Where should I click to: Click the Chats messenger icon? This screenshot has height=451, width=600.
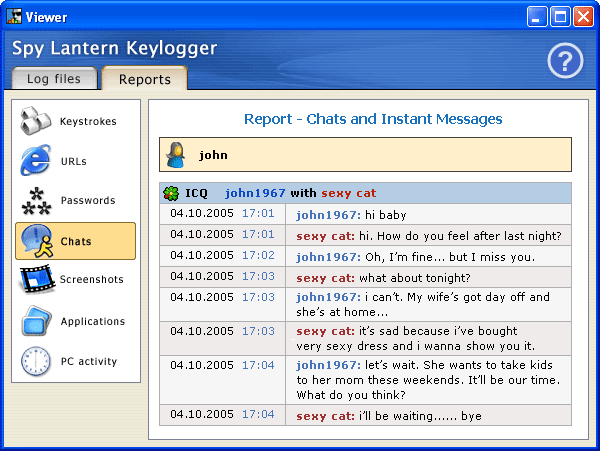pyautogui.click(x=37, y=241)
